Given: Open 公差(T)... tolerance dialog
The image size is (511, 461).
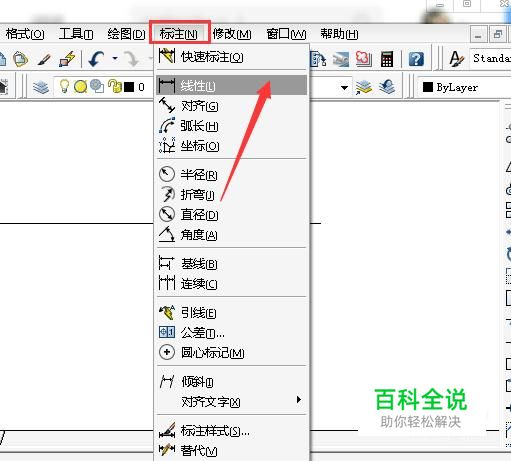Looking at the screenshot, I should click(231, 332).
